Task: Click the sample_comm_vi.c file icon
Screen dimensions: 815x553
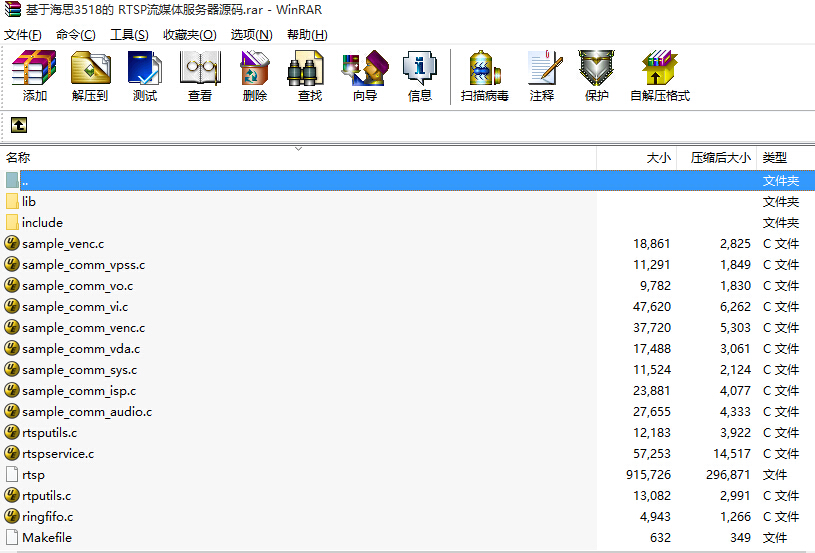Action: tap(11, 306)
